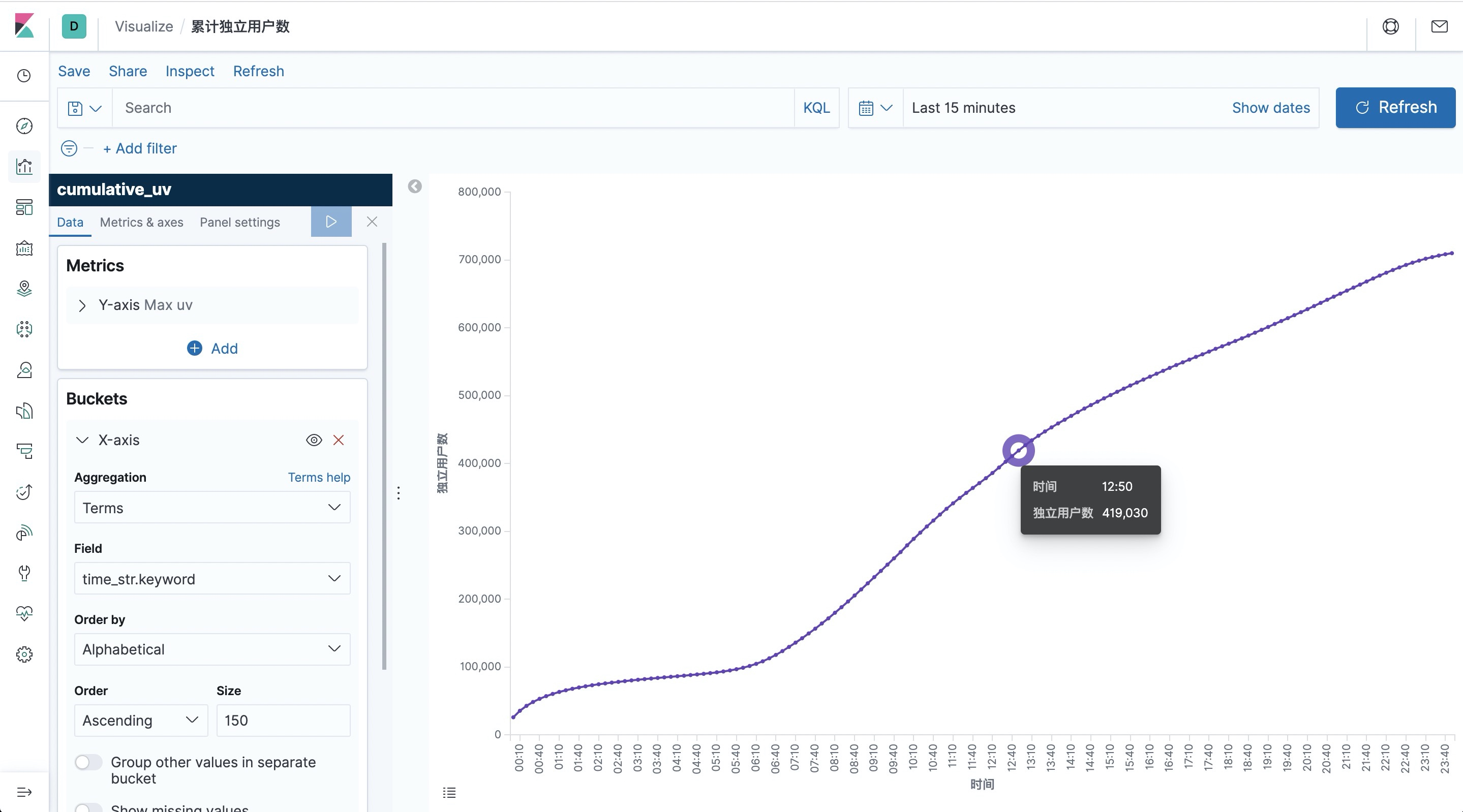
Task: Toggle the X-axis bucket eye visibility icon
Action: [314, 440]
